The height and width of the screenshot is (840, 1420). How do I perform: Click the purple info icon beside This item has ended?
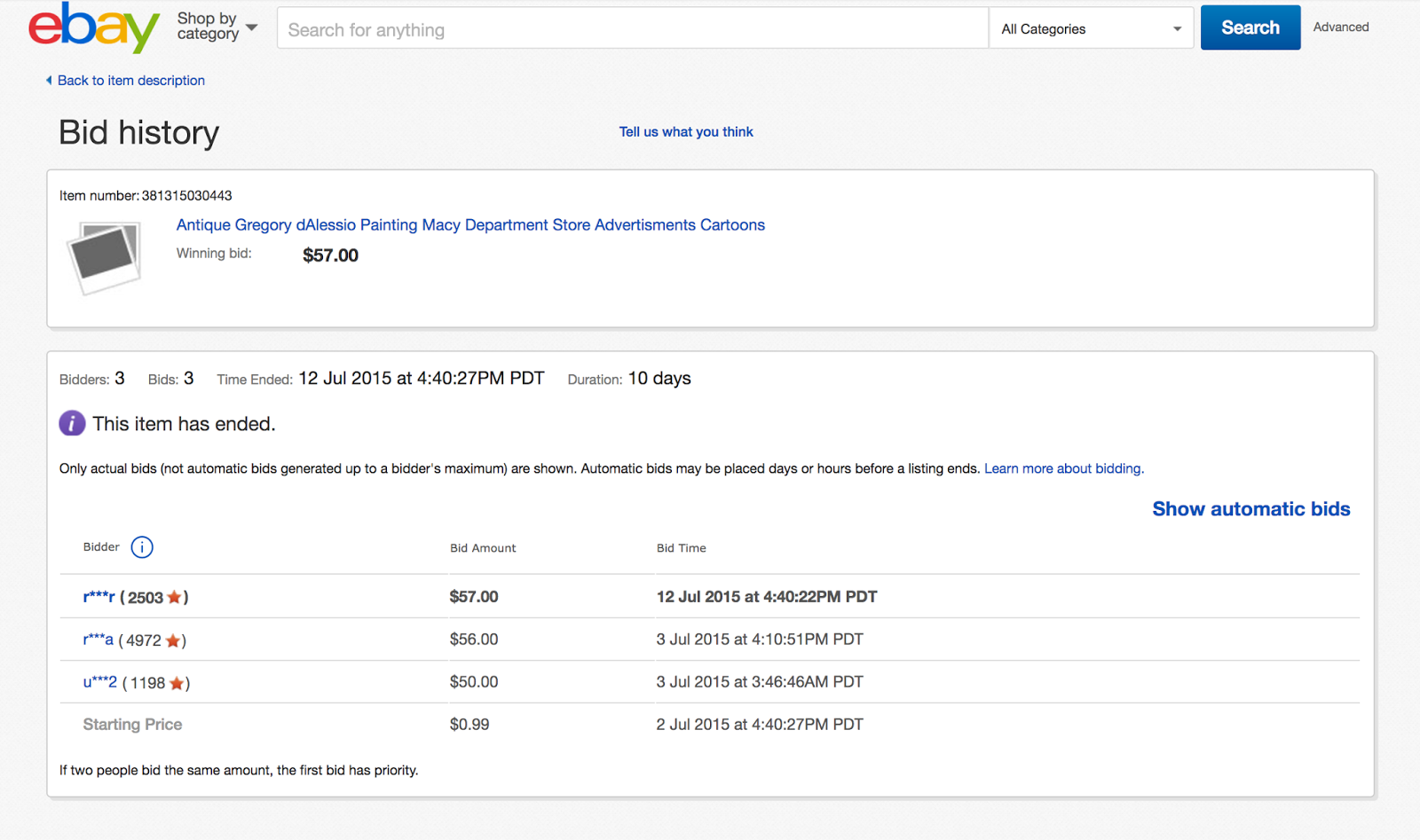coord(72,424)
